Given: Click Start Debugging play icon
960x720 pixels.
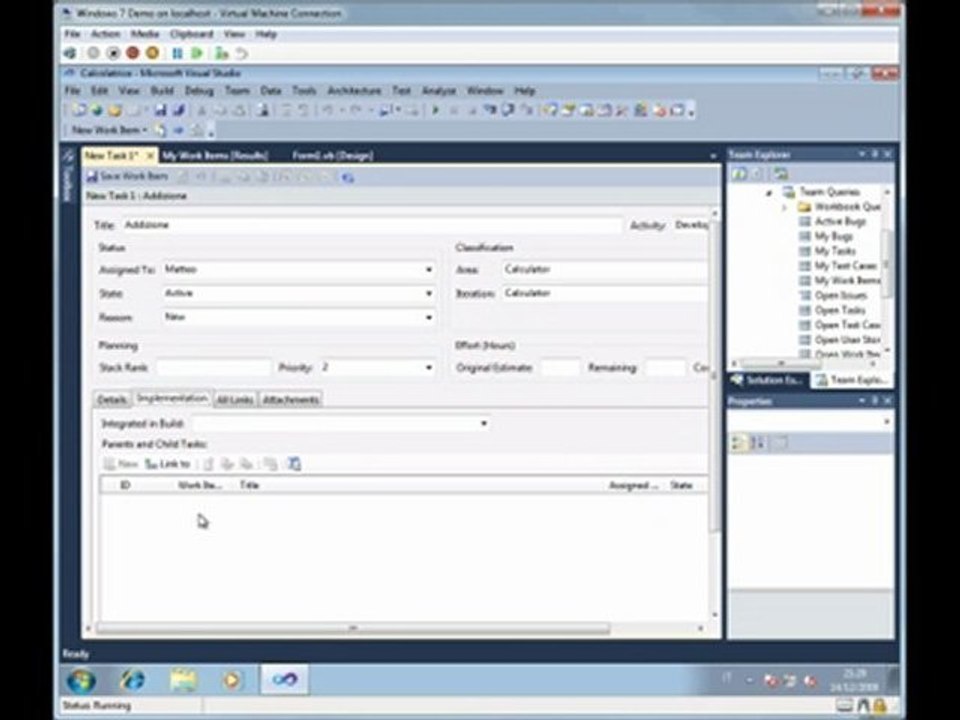Looking at the screenshot, I should click(436, 111).
